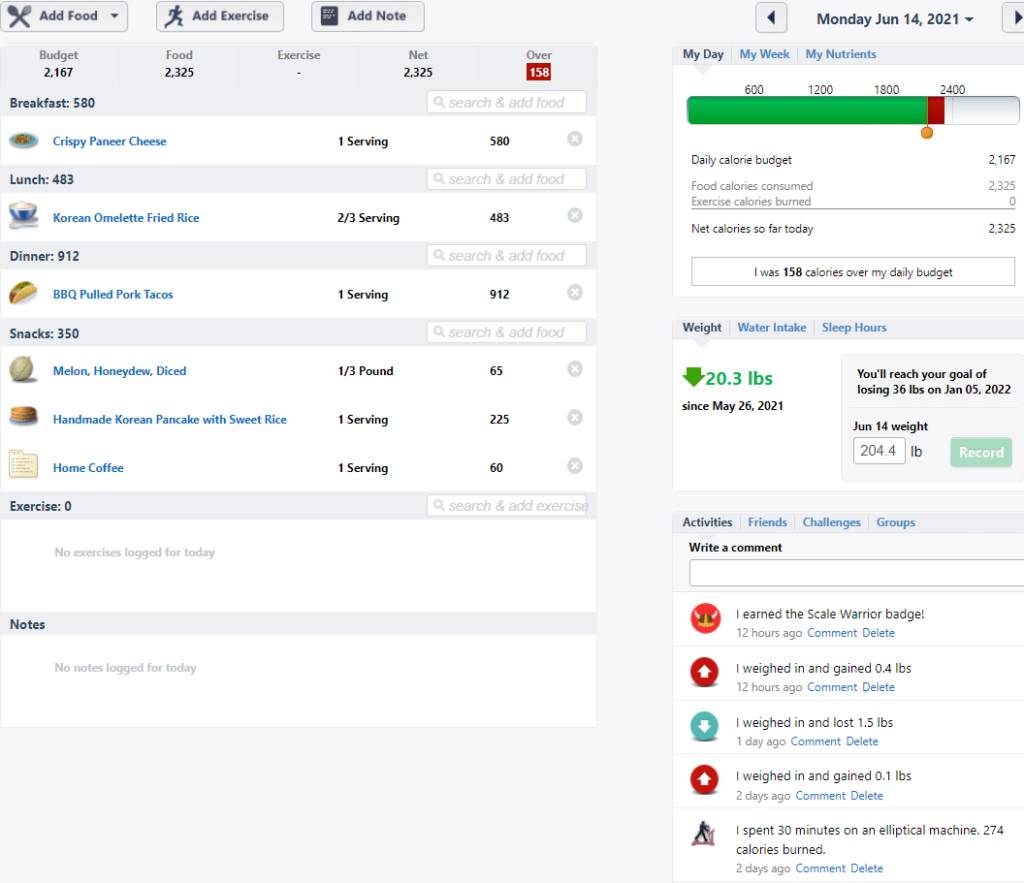
Task: Open the Water Intake tab
Action: (x=771, y=328)
